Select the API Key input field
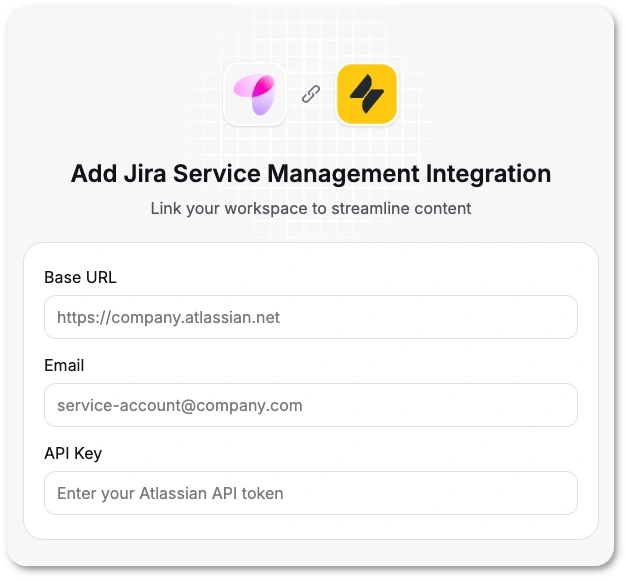This screenshot has height=580, width=627. tap(311, 493)
